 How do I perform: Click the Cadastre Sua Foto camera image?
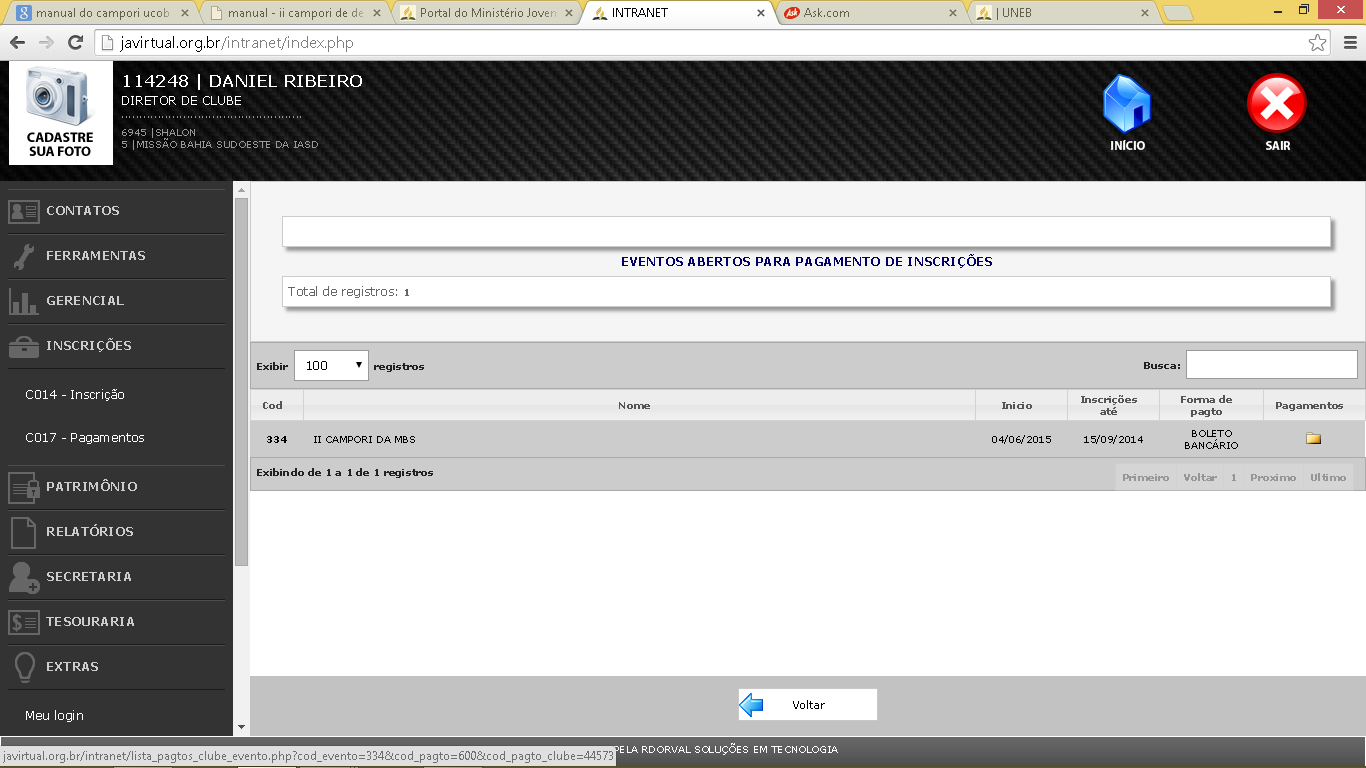pos(61,114)
